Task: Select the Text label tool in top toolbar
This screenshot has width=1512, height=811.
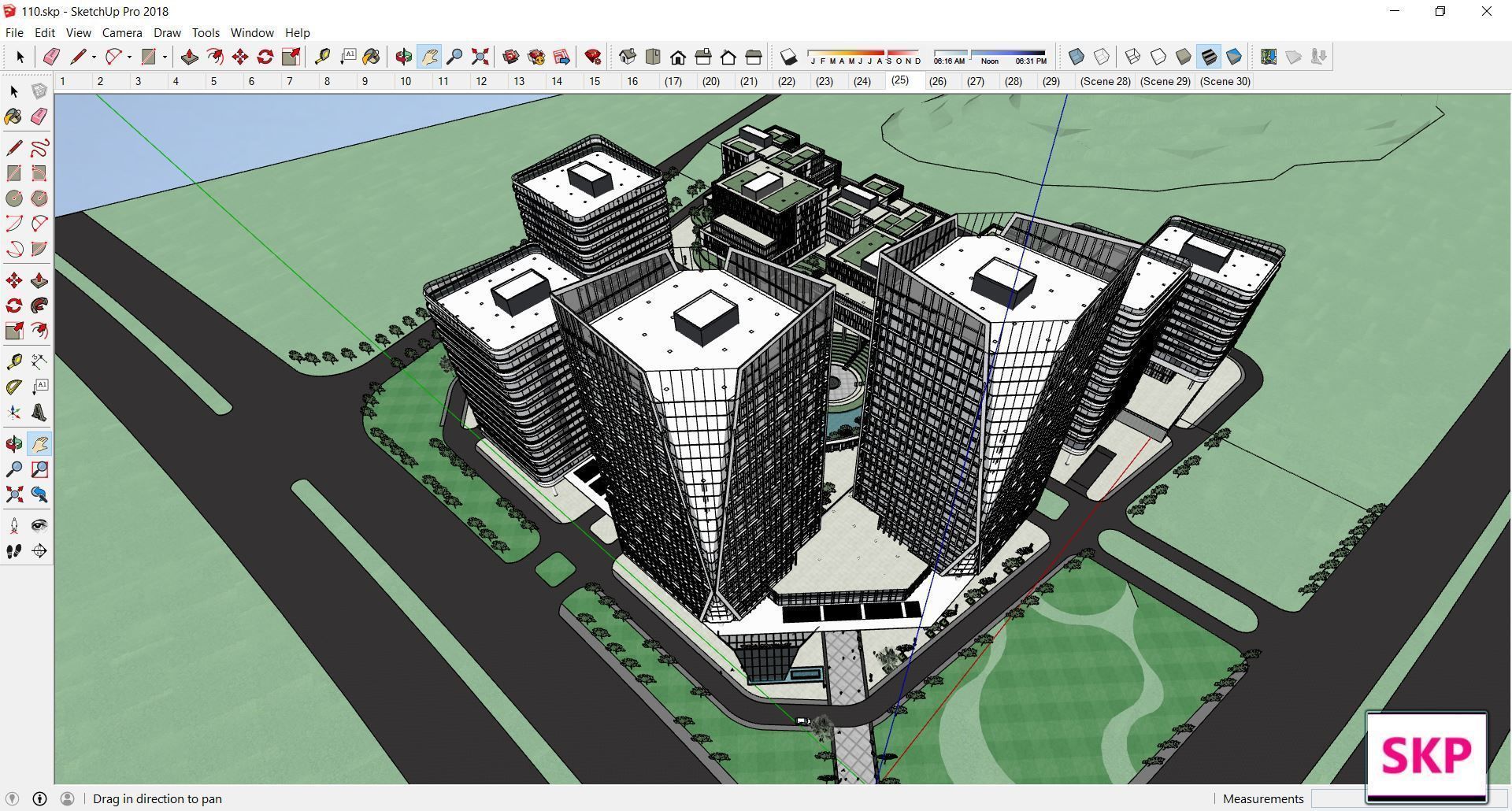Action: (347, 57)
